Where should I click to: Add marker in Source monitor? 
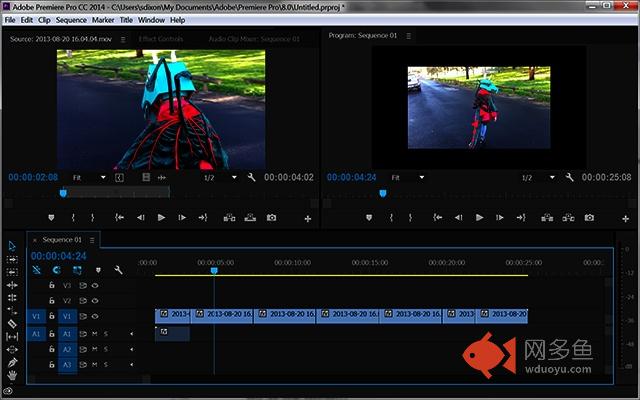(51, 218)
